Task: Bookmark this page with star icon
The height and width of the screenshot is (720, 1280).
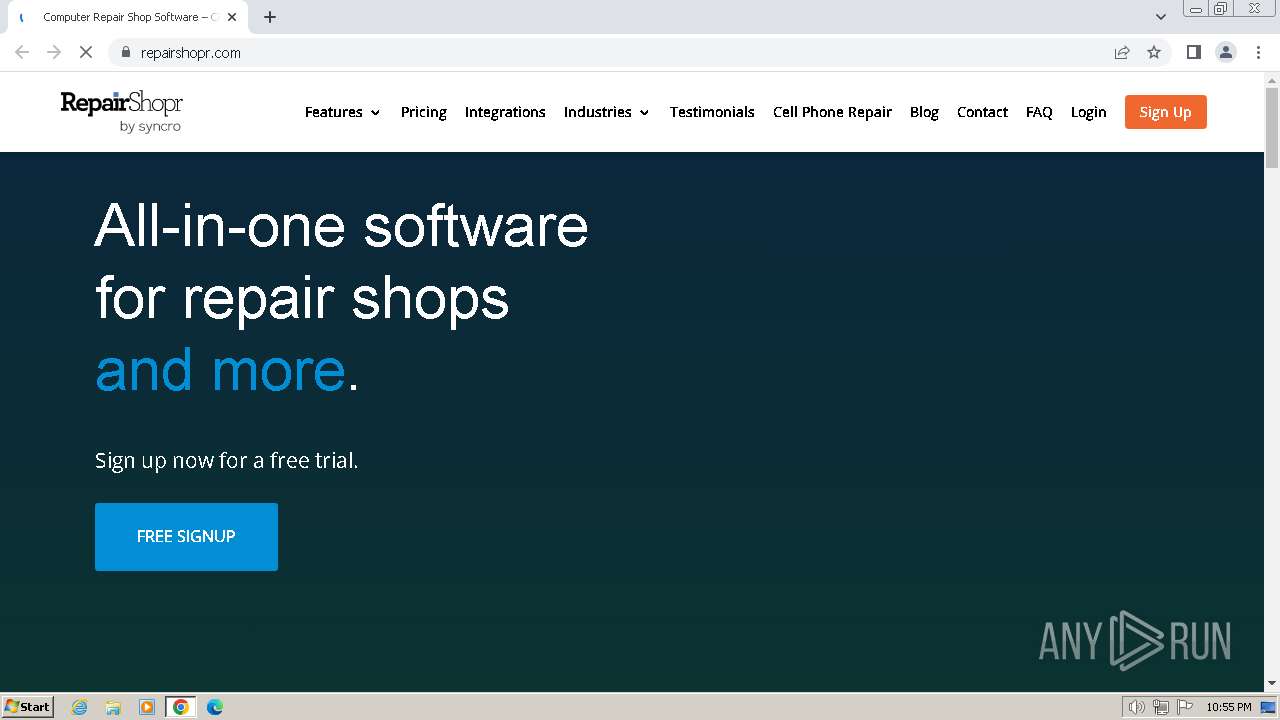Action: point(1154,52)
